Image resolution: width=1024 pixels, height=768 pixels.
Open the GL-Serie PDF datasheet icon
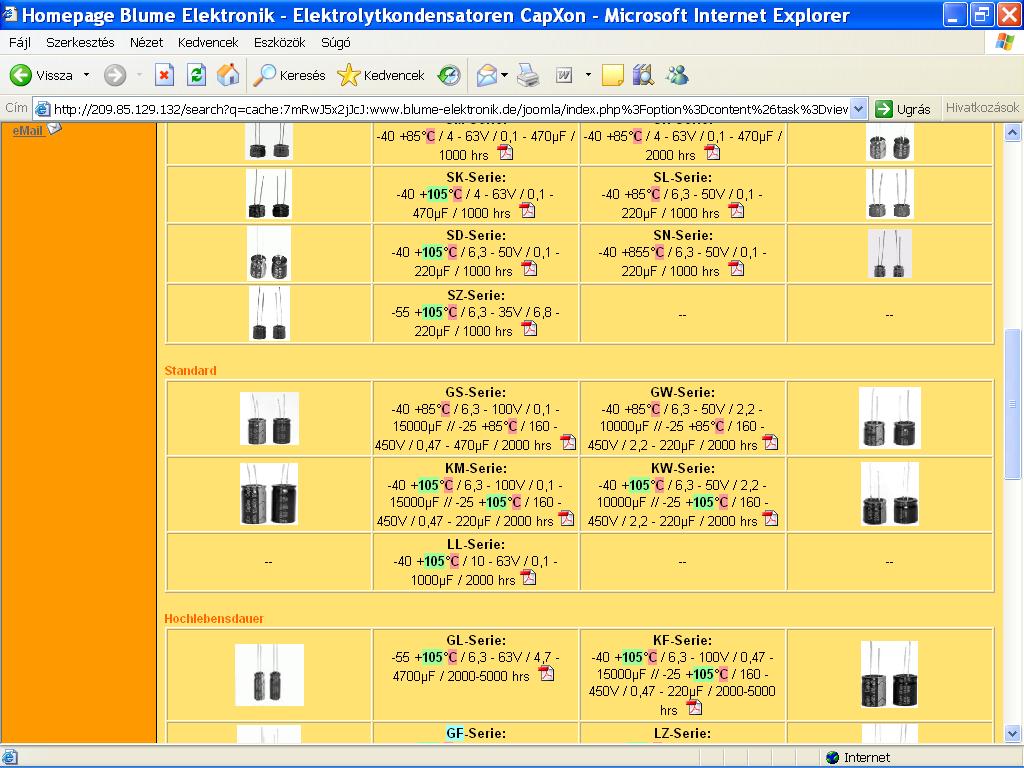point(546,674)
